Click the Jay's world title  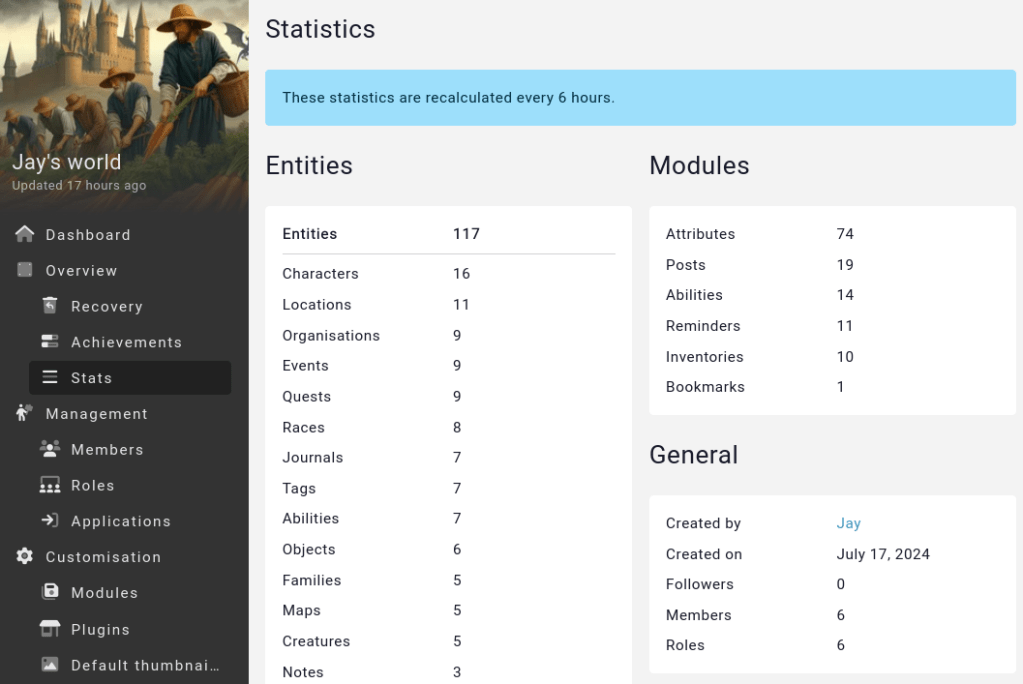pyautogui.click(x=67, y=161)
